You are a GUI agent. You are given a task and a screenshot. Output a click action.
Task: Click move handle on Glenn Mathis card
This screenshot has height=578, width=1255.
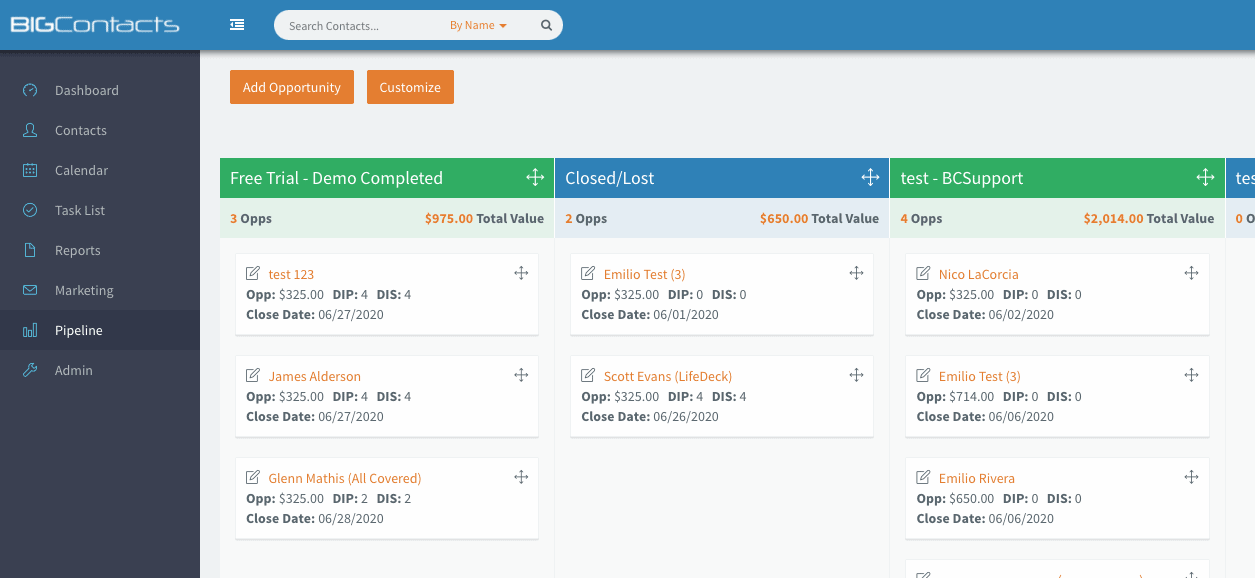pos(521,477)
